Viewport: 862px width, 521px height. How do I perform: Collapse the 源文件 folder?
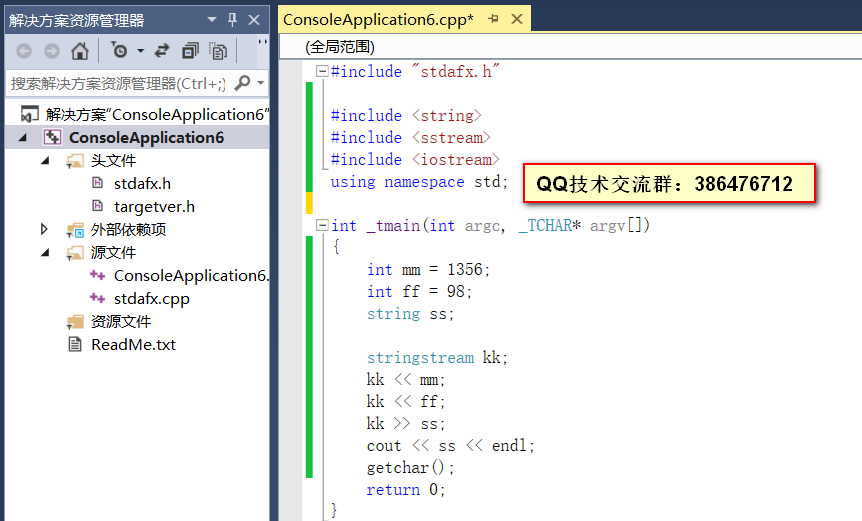(46, 252)
